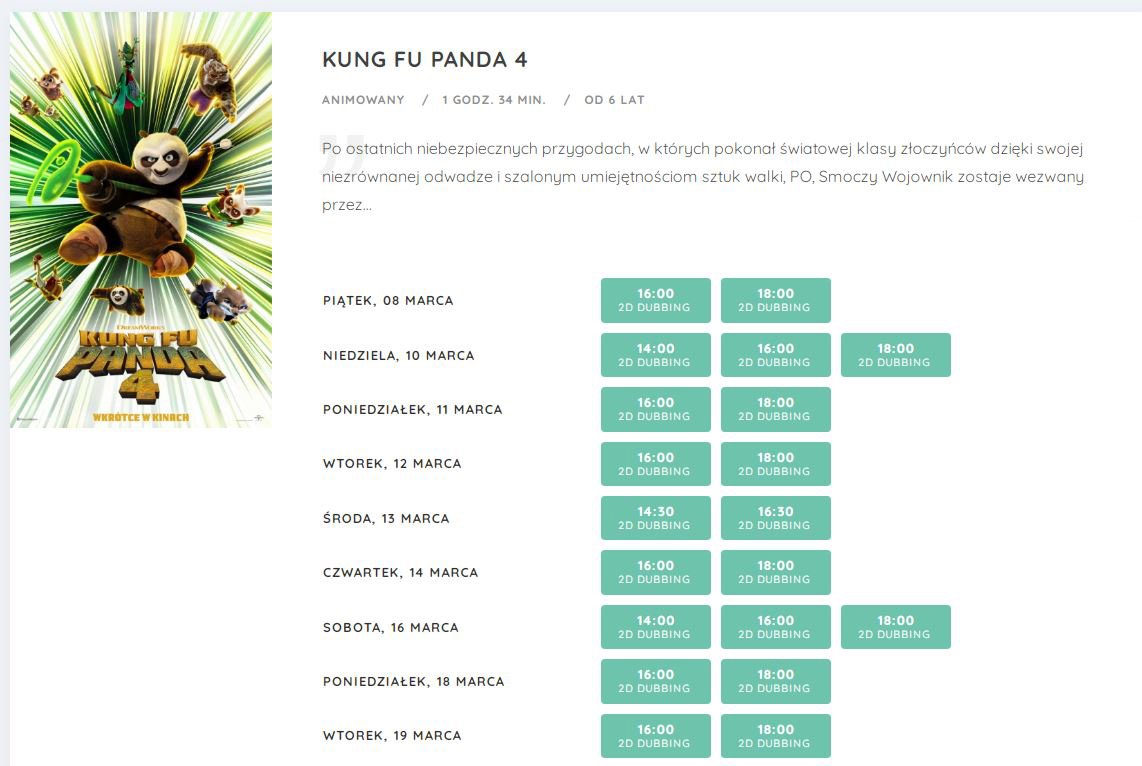Open the KUNG FU PANDA 4 title link
This screenshot has height=766, width=1142.
point(425,60)
